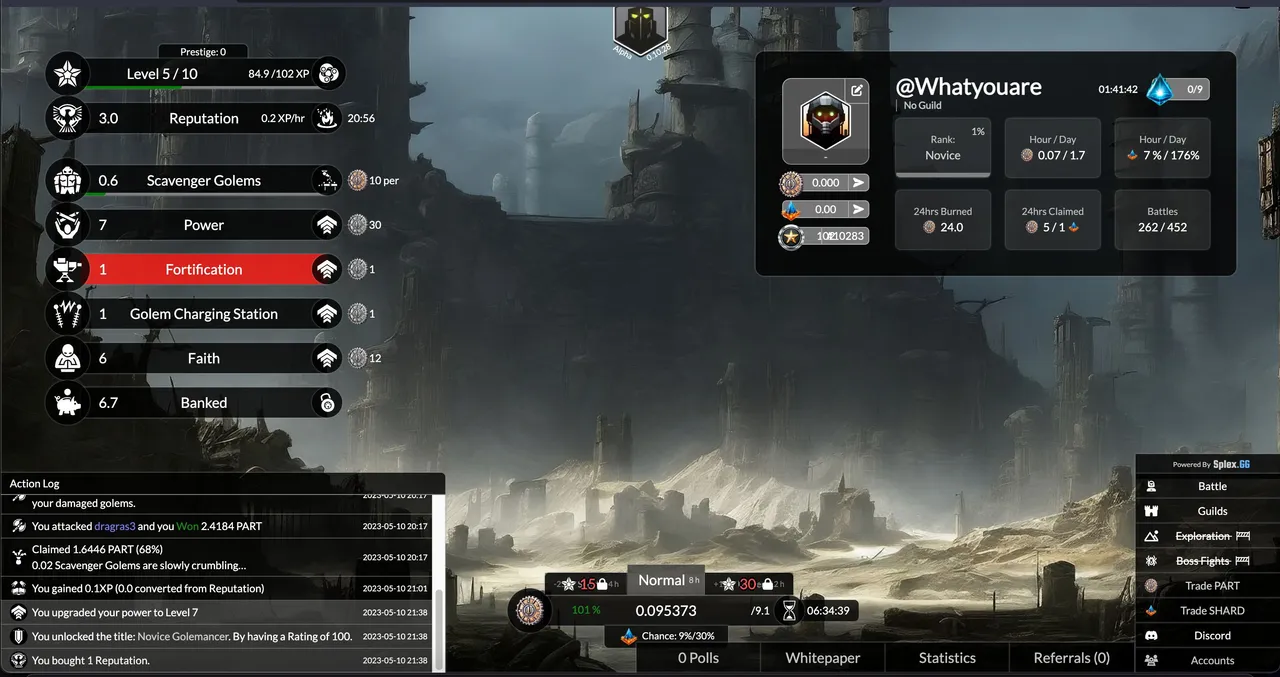This screenshot has height=677, width=1280.
Task: Click the Alpha robot head at top center
Action: coord(640,30)
